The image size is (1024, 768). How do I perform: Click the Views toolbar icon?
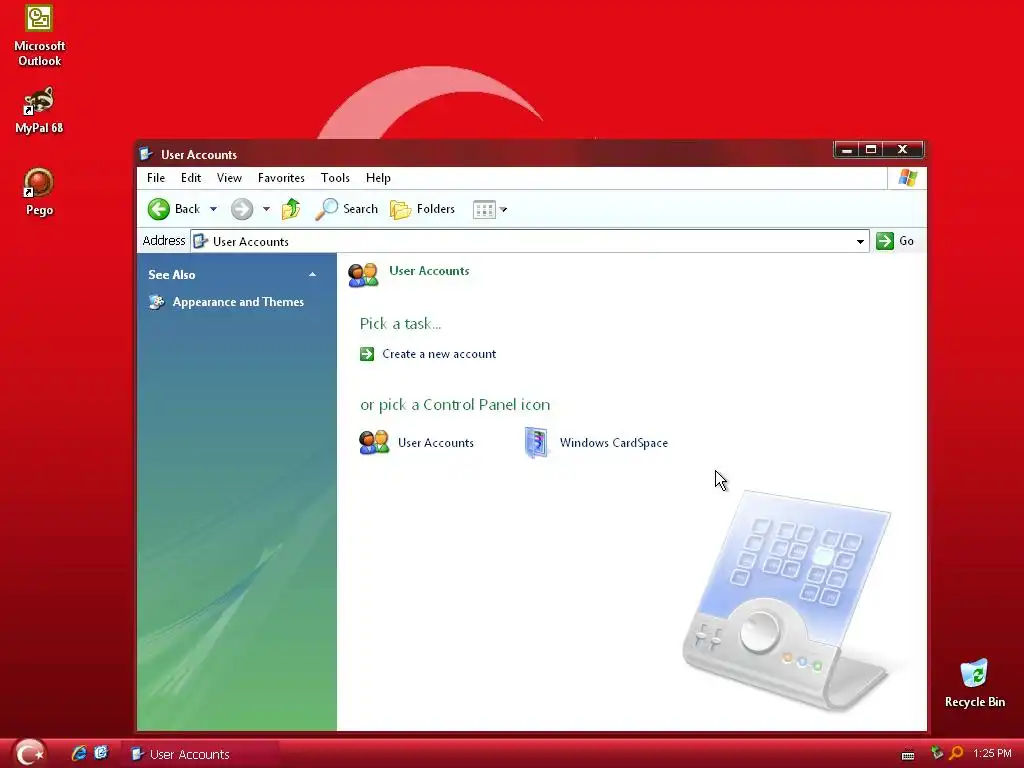(x=484, y=210)
